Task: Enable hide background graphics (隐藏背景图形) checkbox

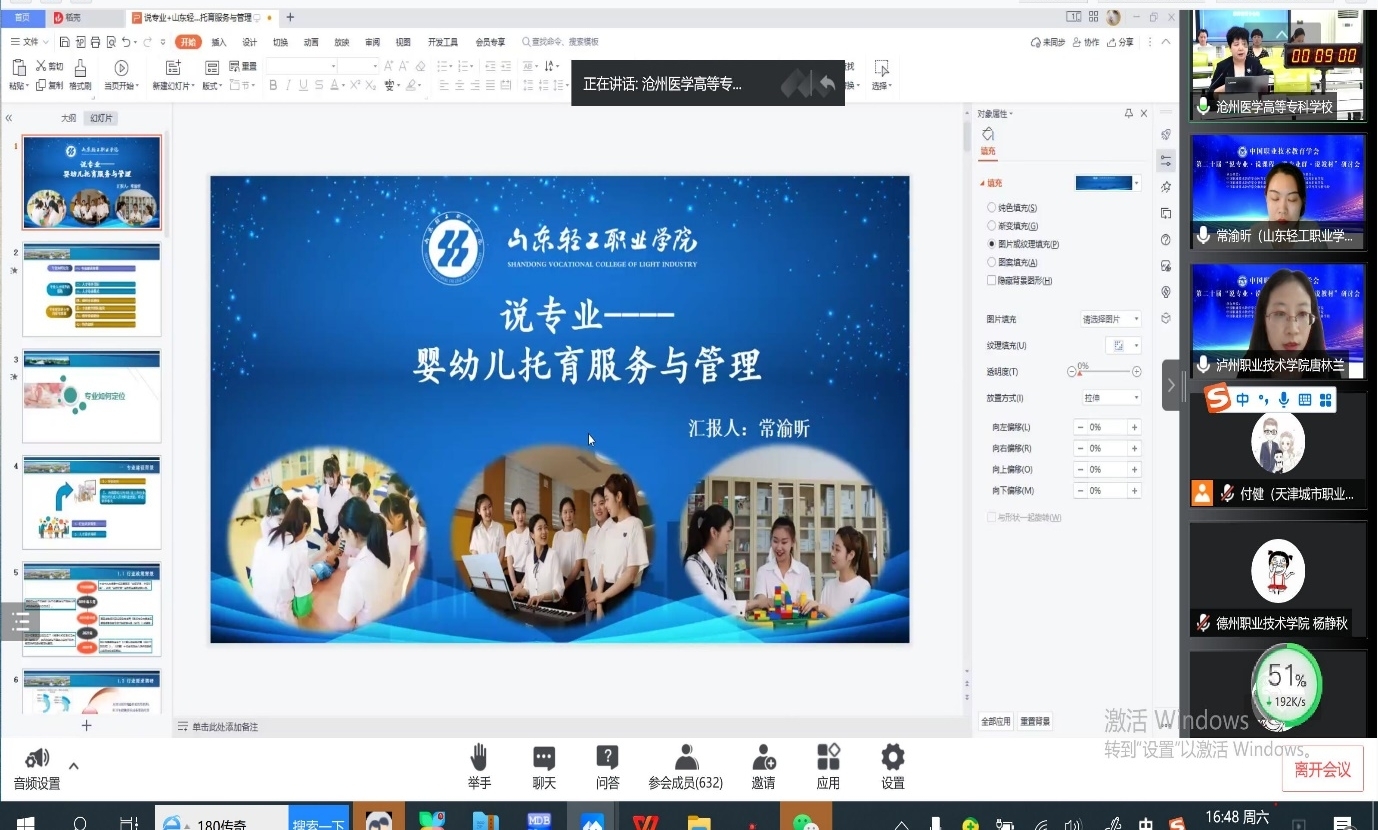Action: (x=992, y=281)
